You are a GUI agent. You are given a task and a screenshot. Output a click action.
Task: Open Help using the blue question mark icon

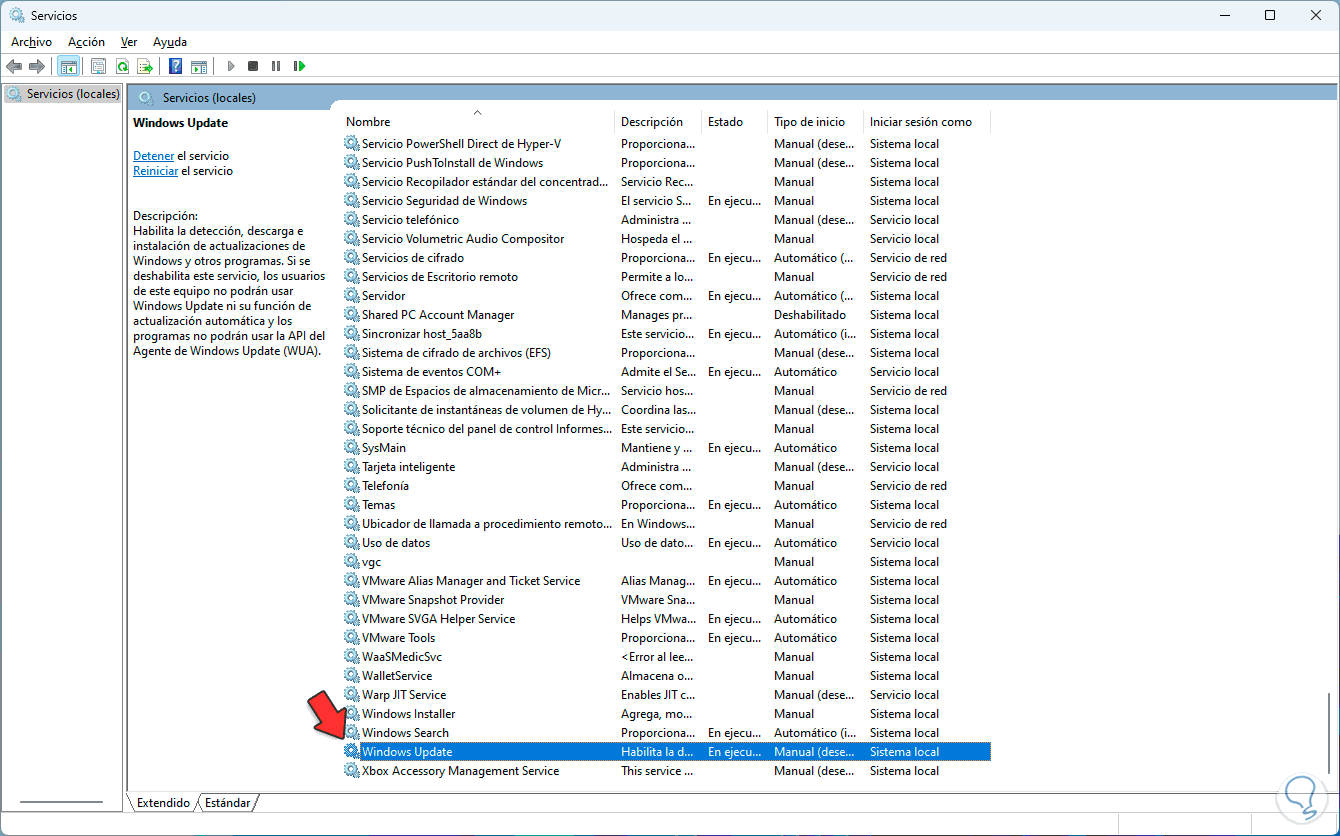[175, 66]
